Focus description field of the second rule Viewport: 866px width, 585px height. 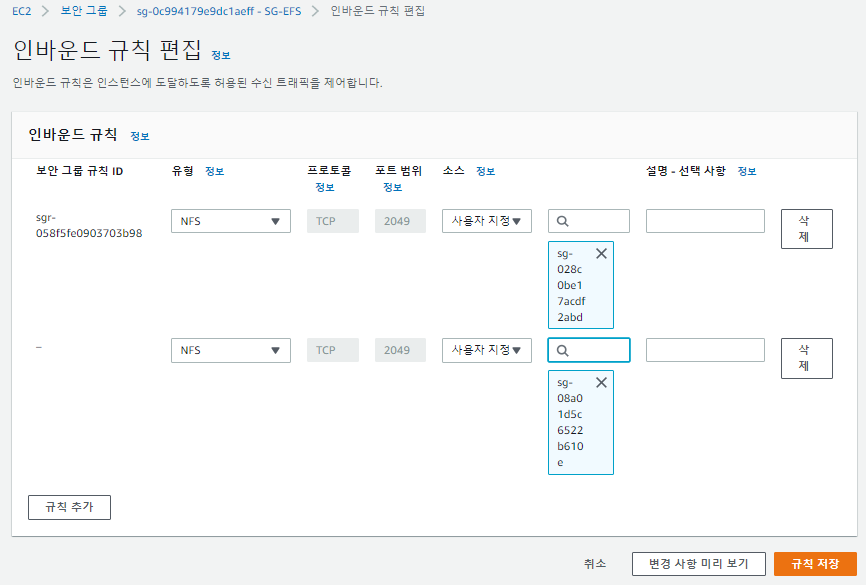click(705, 350)
